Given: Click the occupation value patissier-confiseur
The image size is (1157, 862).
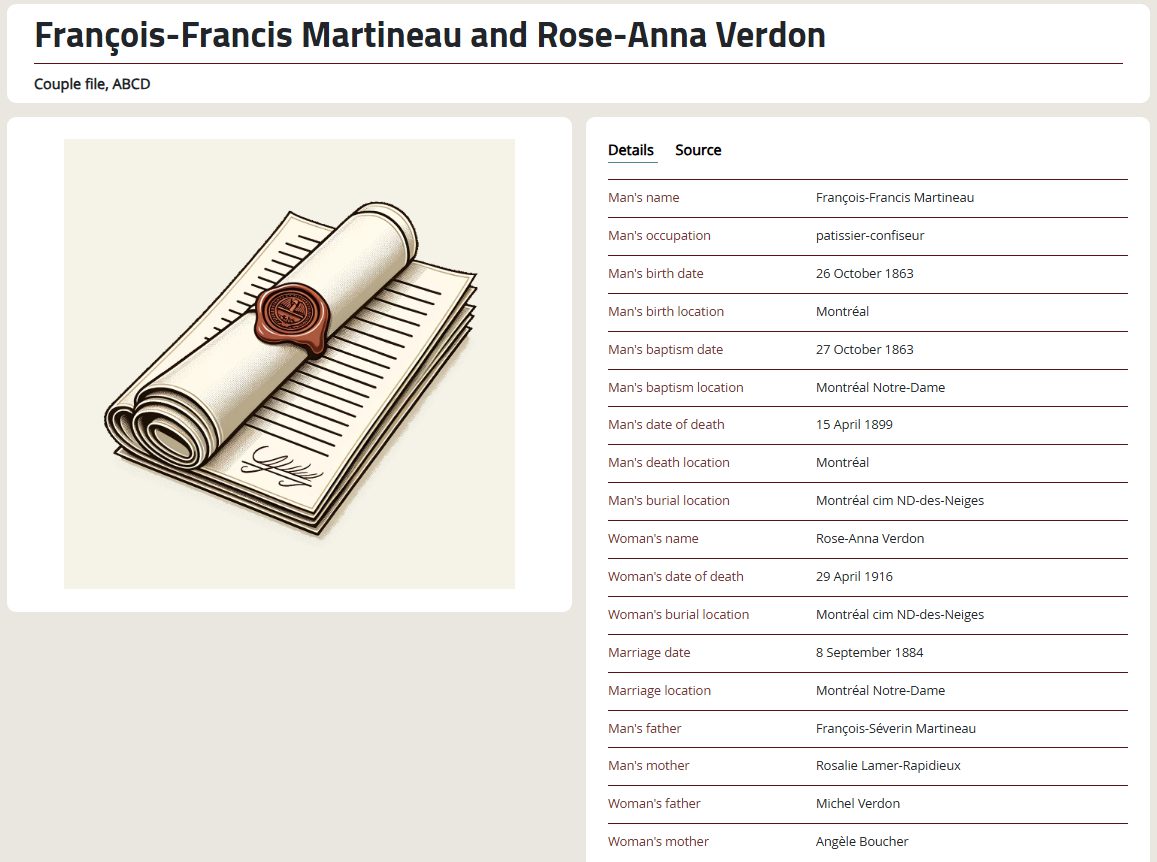Looking at the screenshot, I should tap(870, 236).
